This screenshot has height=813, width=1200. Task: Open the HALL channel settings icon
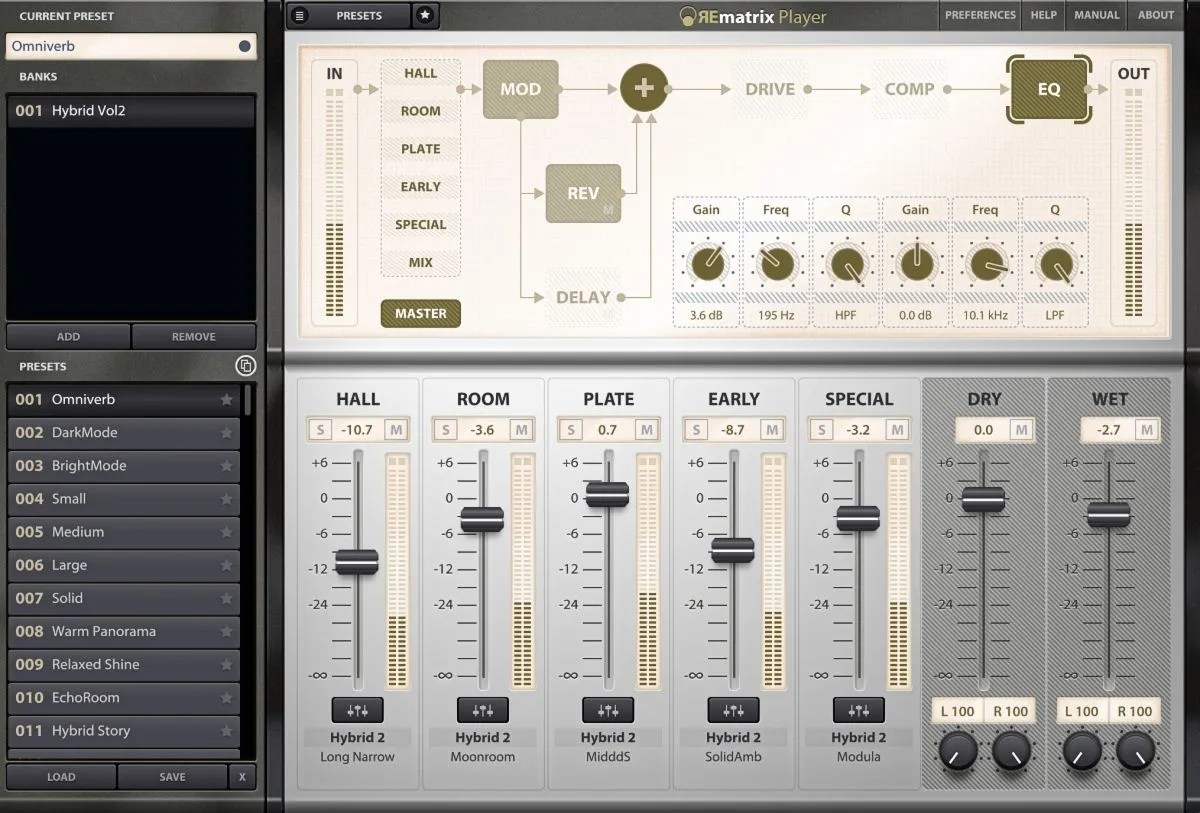pyautogui.click(x=357, y=710)
